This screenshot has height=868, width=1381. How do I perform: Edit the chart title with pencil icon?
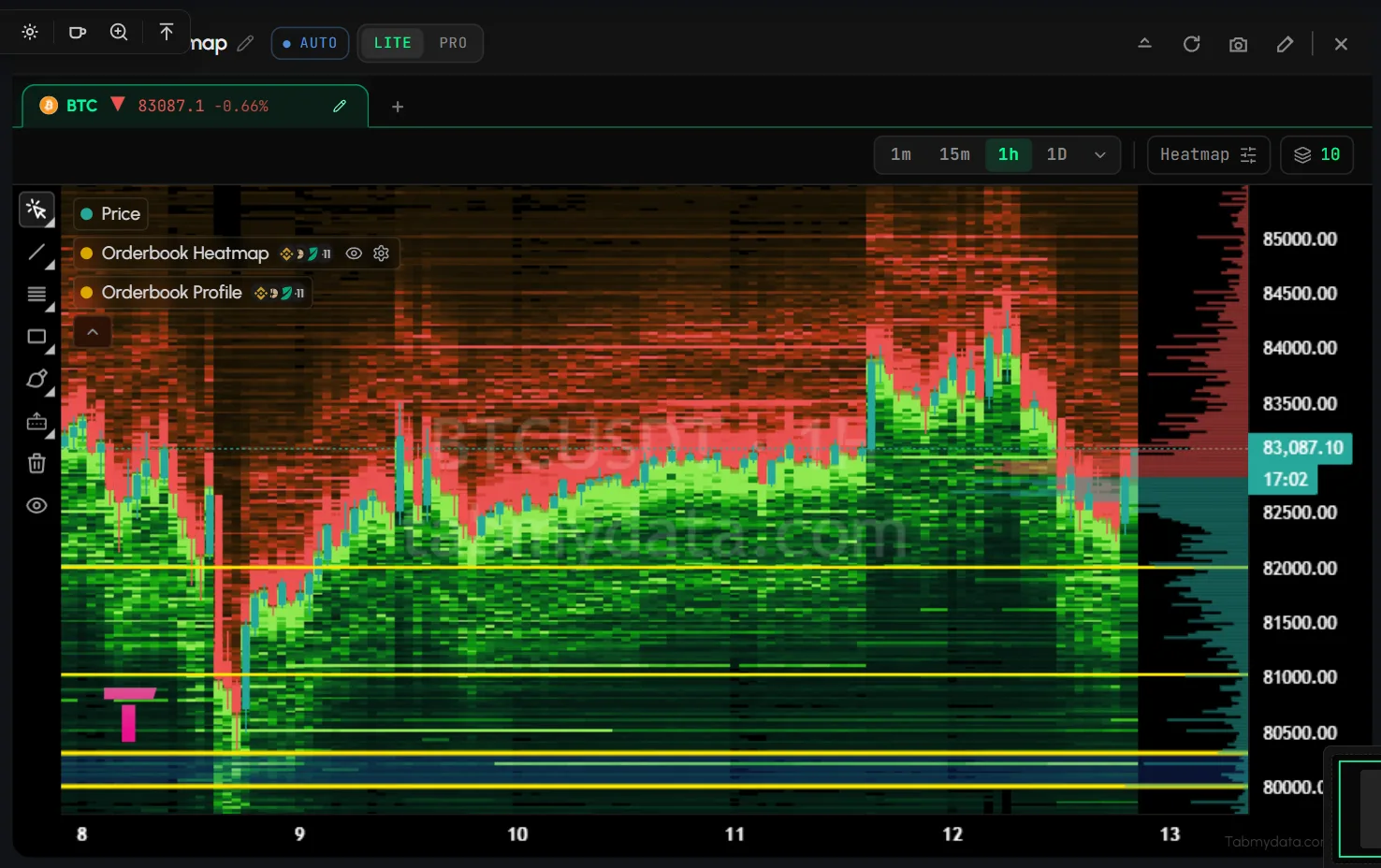tap(245, 43)
